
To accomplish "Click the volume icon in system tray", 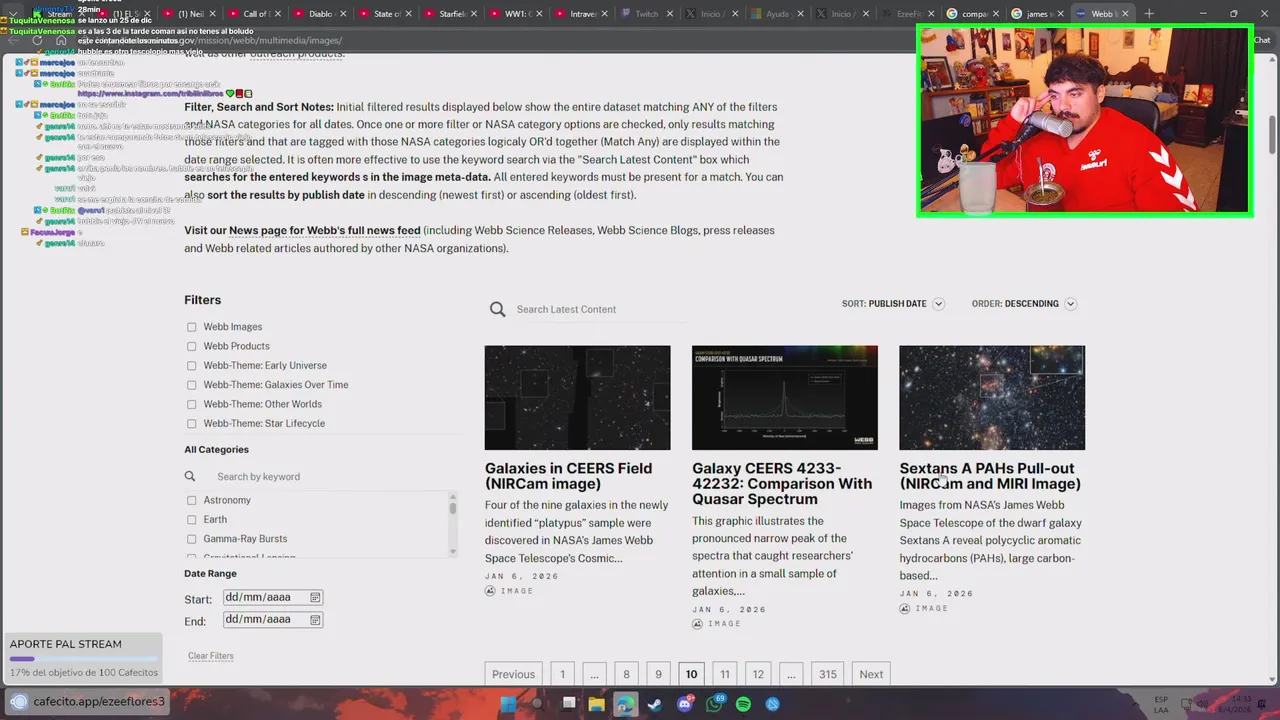I will [1202, 704].
